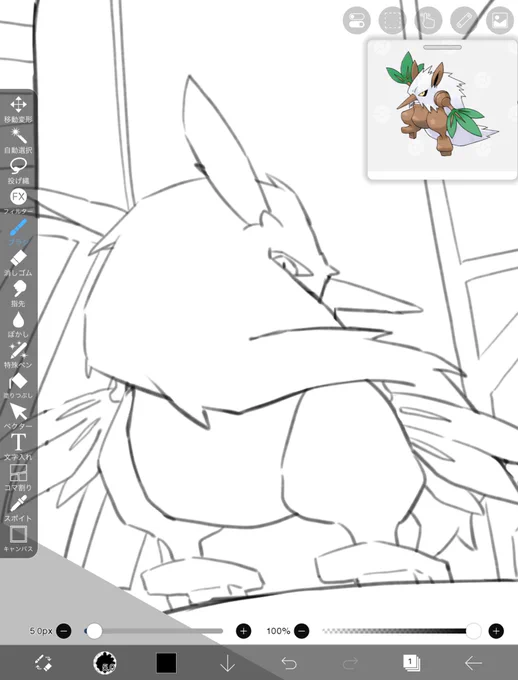Select the Eyedropper (スポイト) tool

(18, 509)
